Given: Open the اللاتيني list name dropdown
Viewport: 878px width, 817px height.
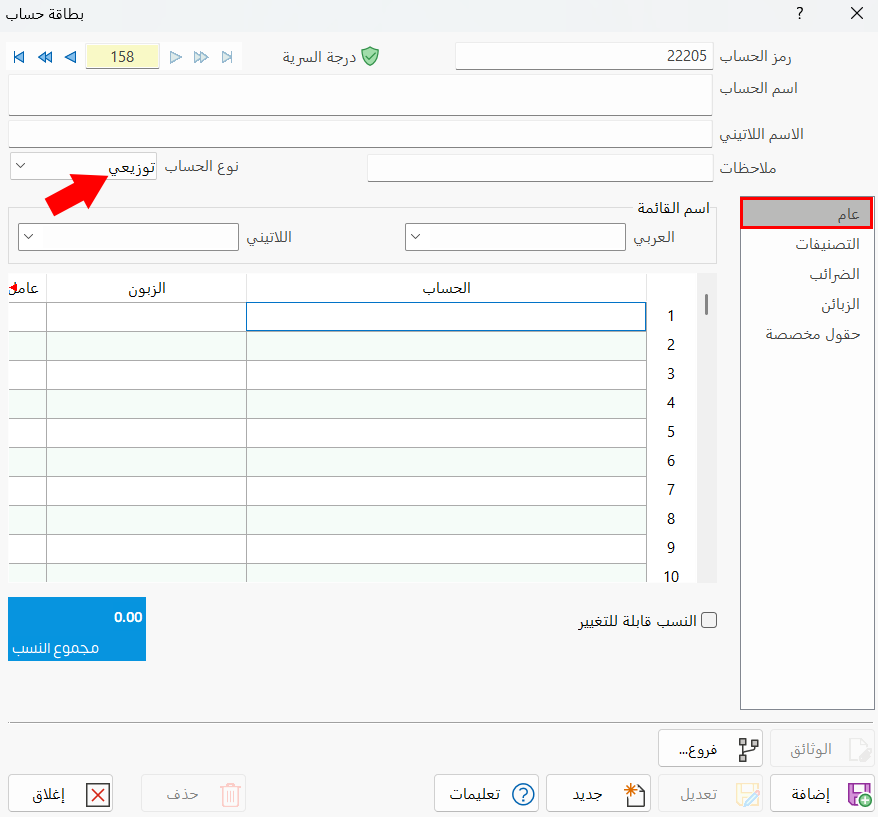Looking at the screenshot, I should click(30, 237).
